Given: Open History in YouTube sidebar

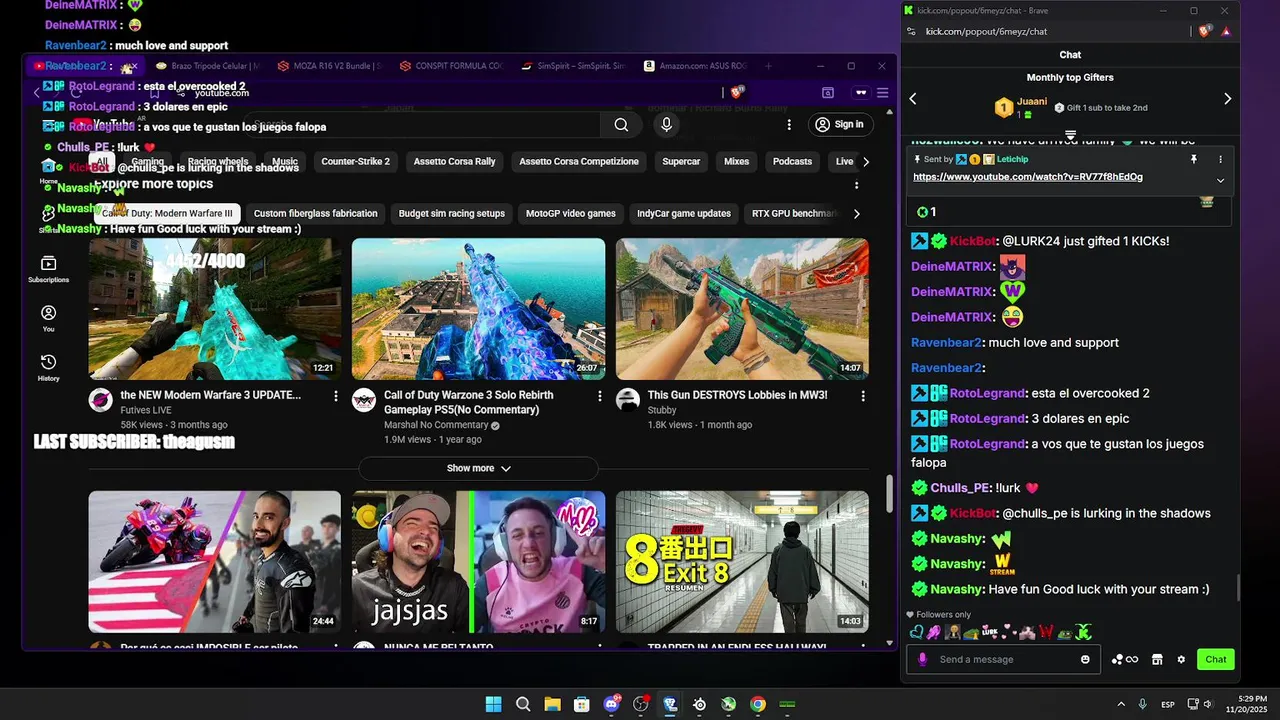Looking at the screenshot, I should coord(48,367).
